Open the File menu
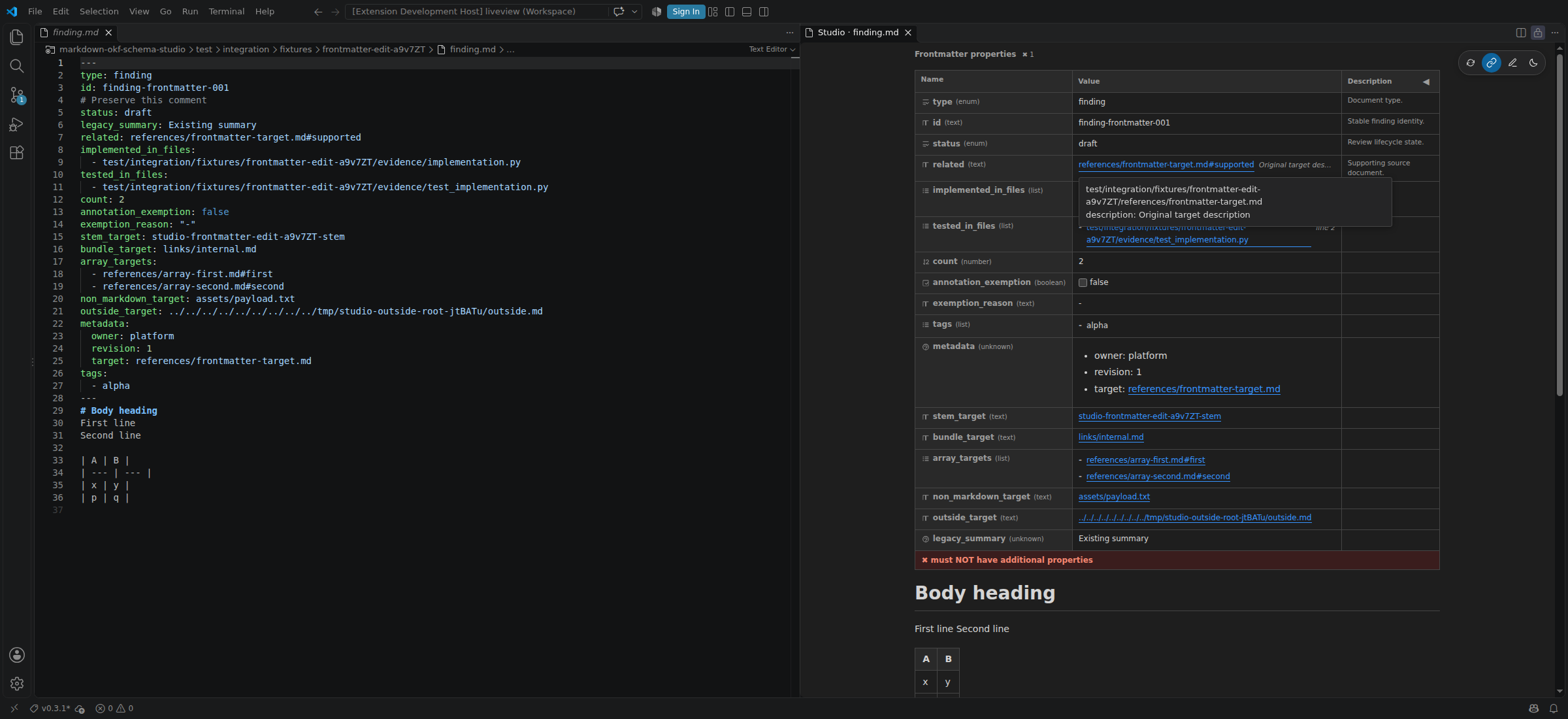The width and height of the screenshot is (1568, 719). [x=35, y=12]
